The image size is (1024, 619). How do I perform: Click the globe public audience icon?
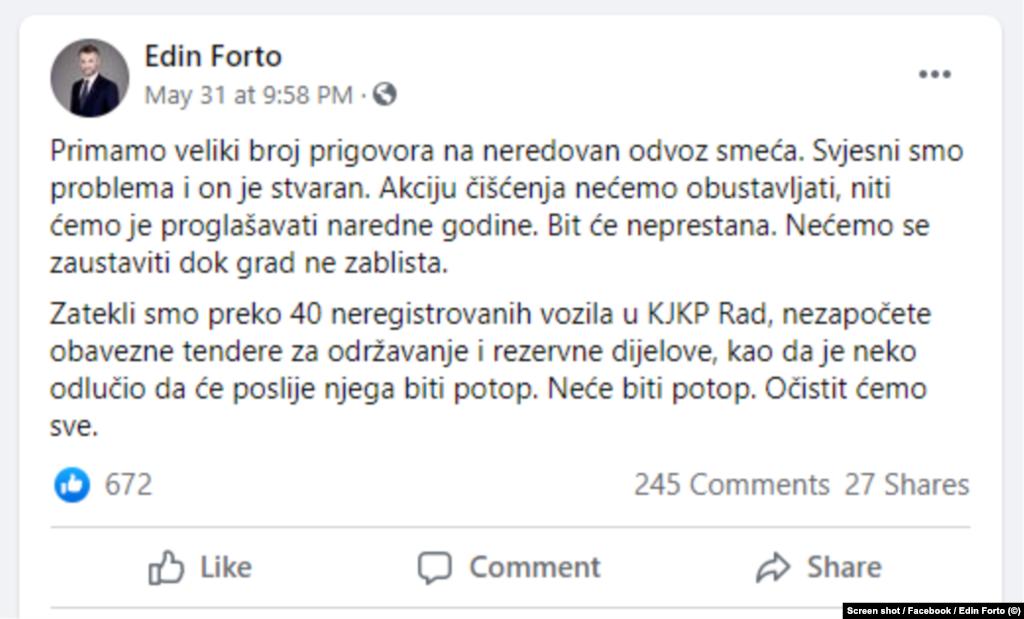[x=385, y=96]
